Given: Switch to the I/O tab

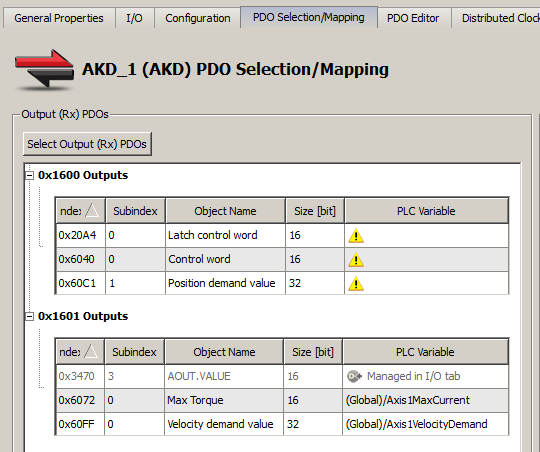Looking at the screenshot, I should pyautogui.click(x=134, y=18).
